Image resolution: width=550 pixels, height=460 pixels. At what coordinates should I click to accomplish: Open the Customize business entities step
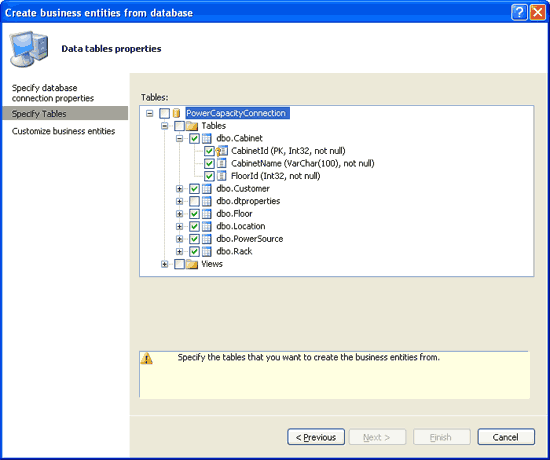tap(63, 131)
